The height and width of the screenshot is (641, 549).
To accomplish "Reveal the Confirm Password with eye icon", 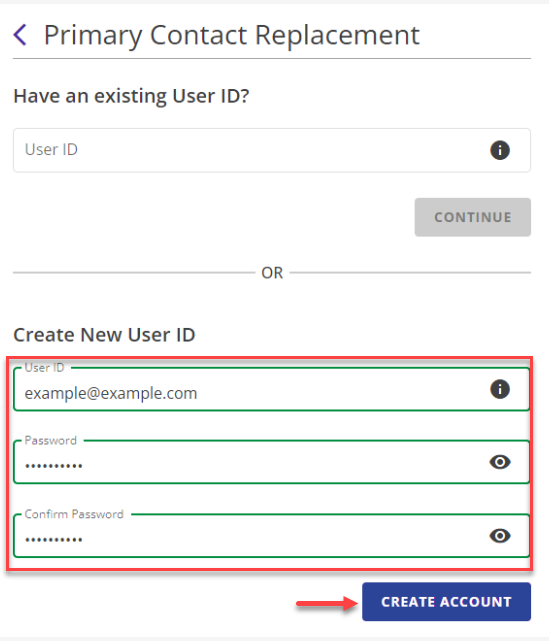I will 500,536.
